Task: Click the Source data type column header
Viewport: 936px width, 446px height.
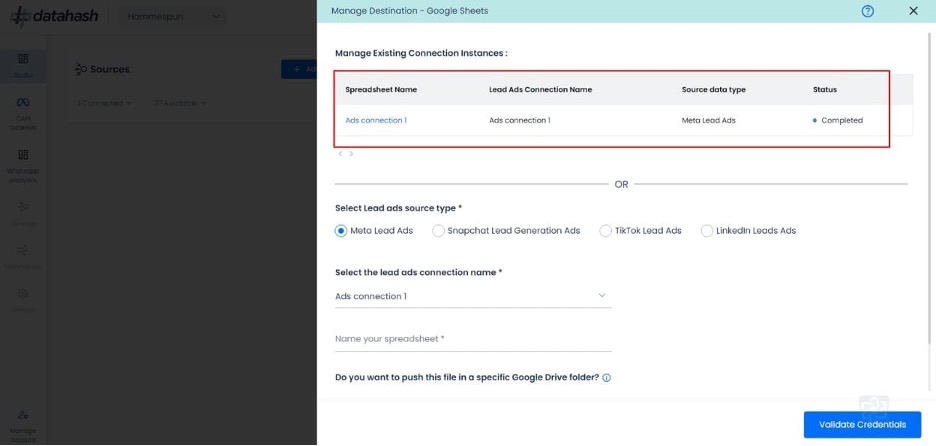Action: tap(713, 90)
